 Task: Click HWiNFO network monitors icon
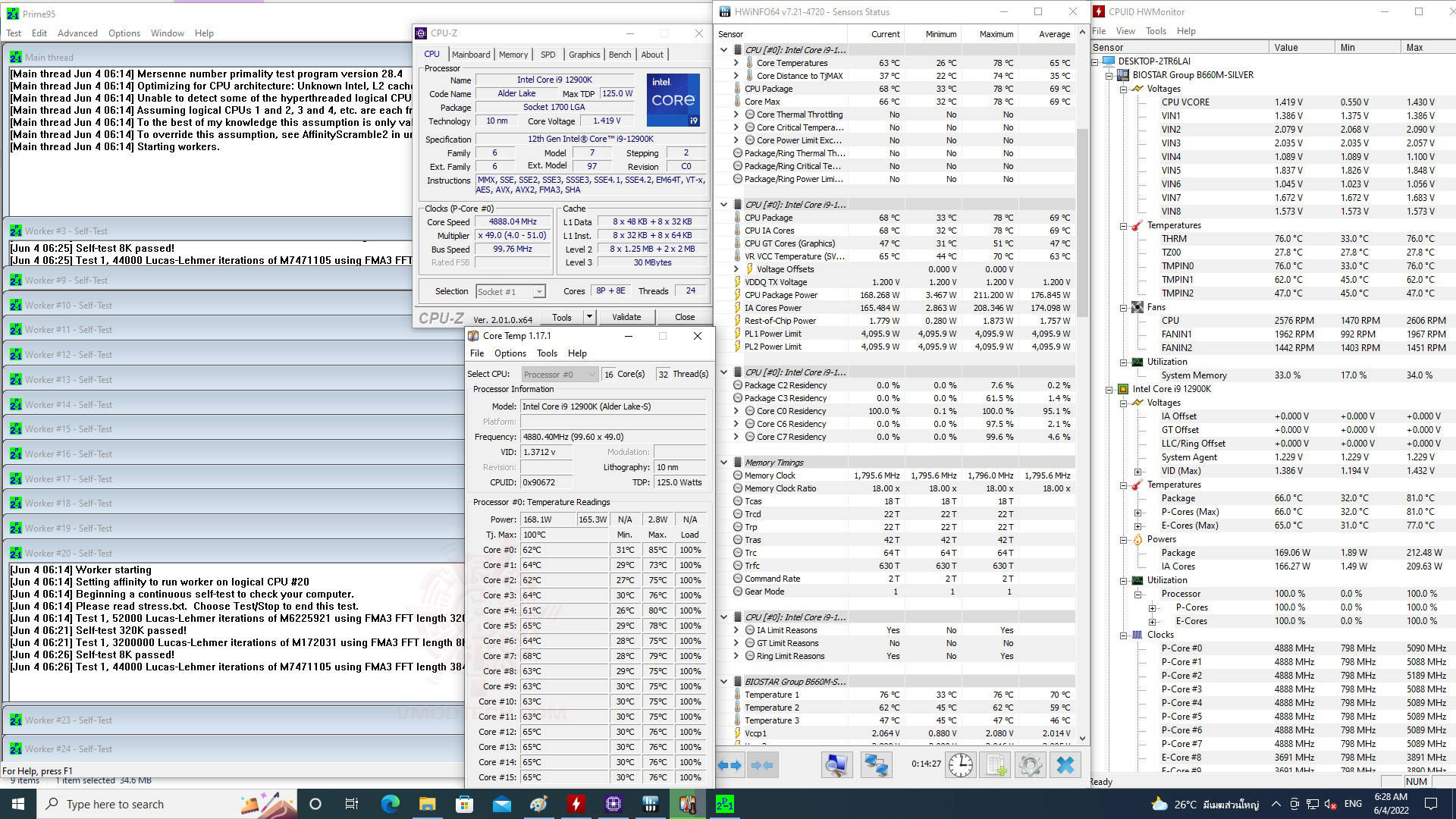coord(876,765)
